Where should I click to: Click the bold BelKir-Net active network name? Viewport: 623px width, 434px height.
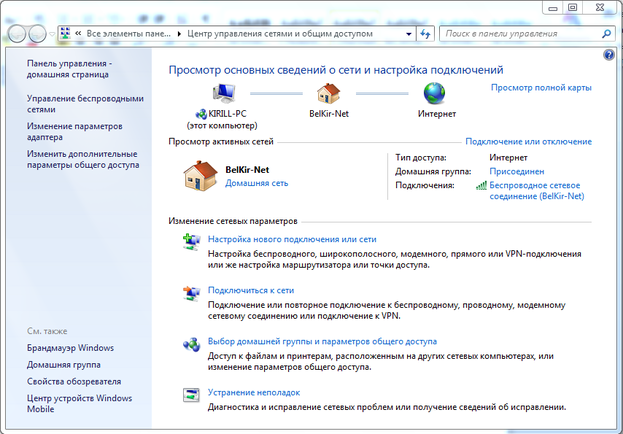247,170
